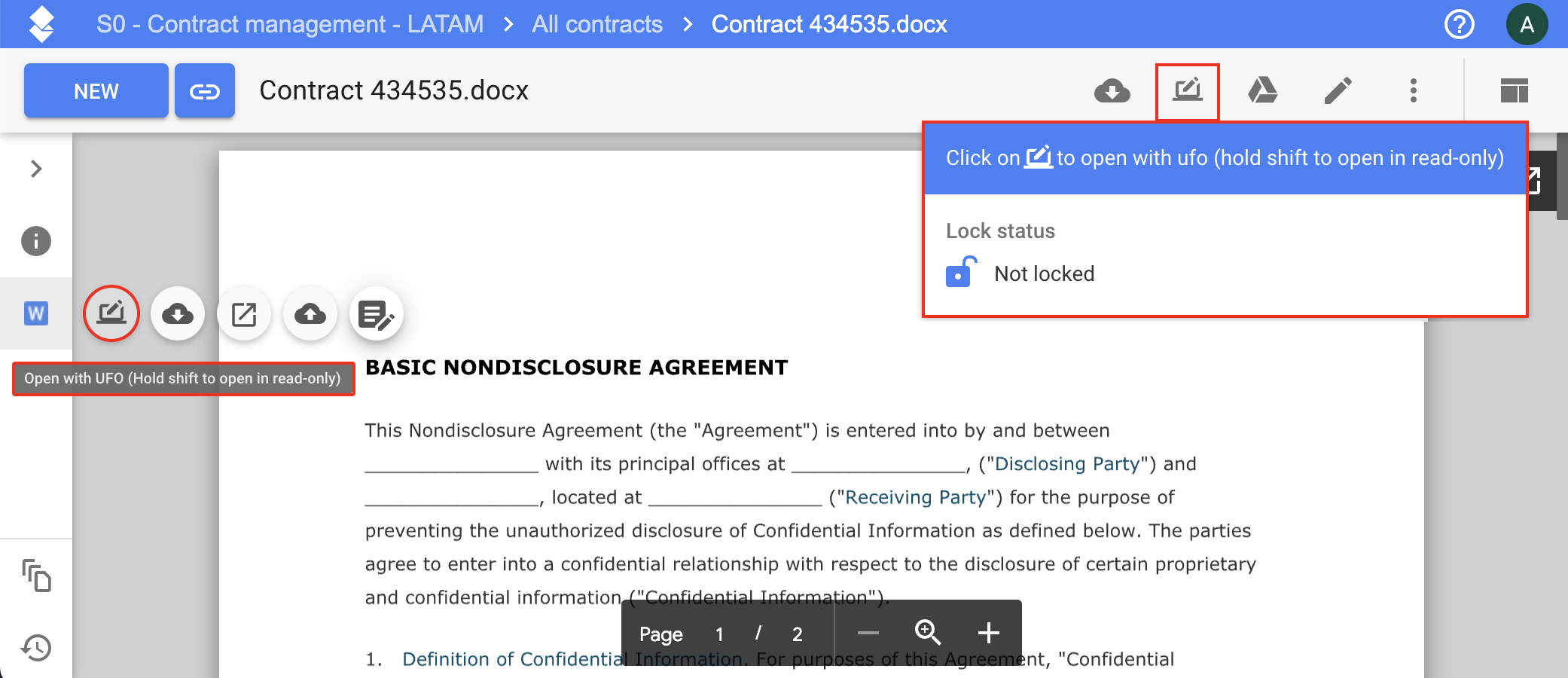Zoom in with the plus button

988,633
